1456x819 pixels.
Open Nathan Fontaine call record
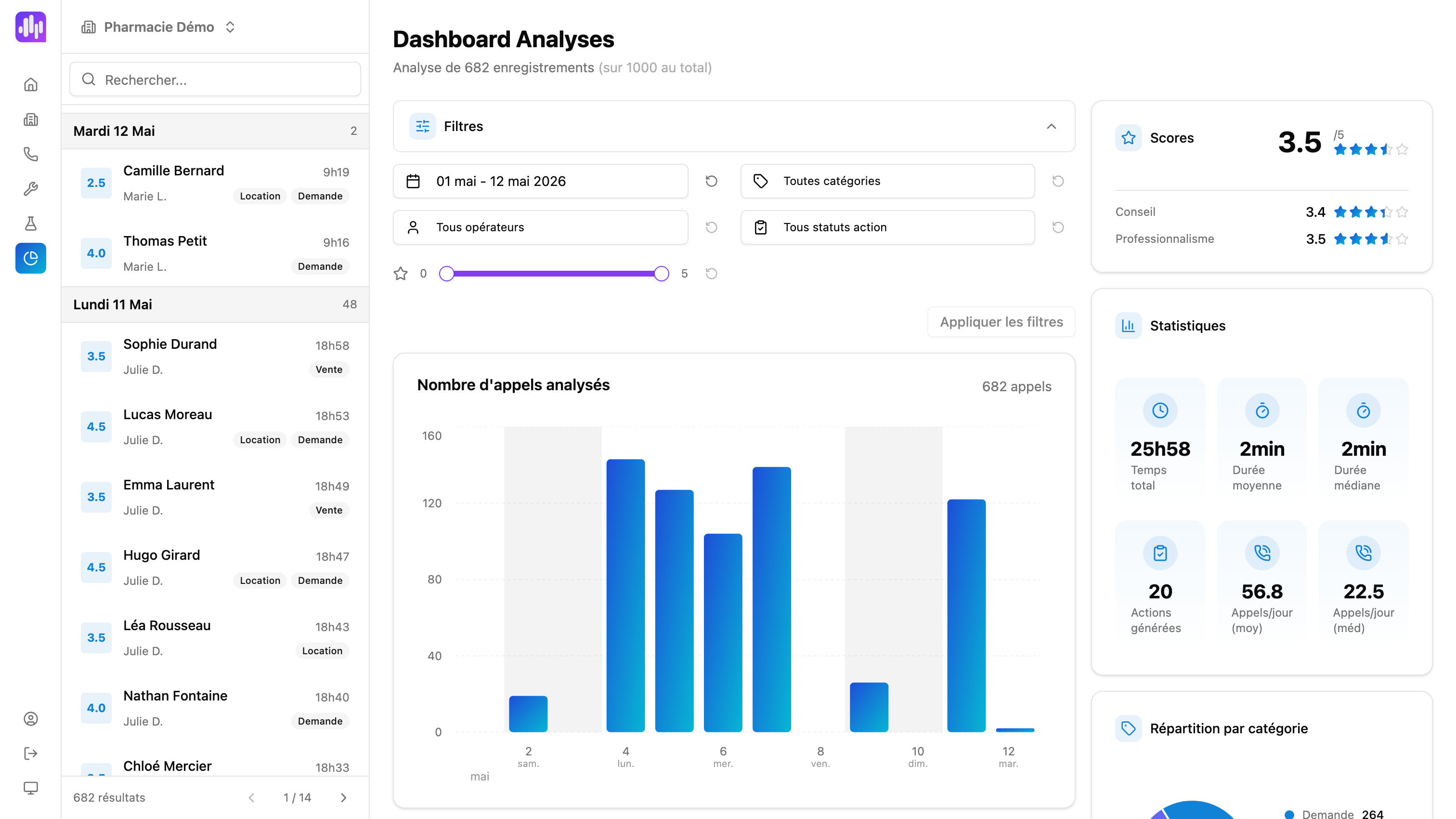215,708
